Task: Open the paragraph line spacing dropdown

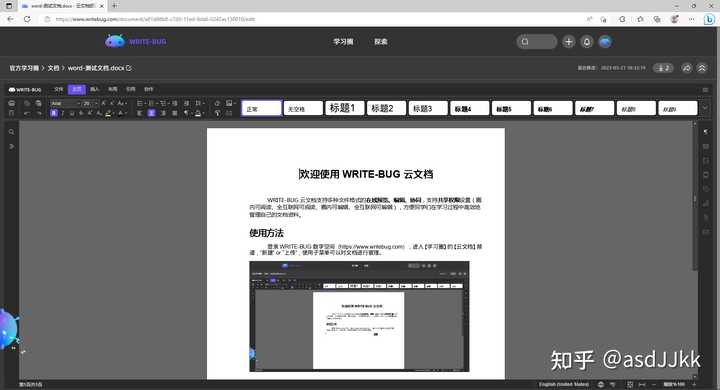Action: 199,103
